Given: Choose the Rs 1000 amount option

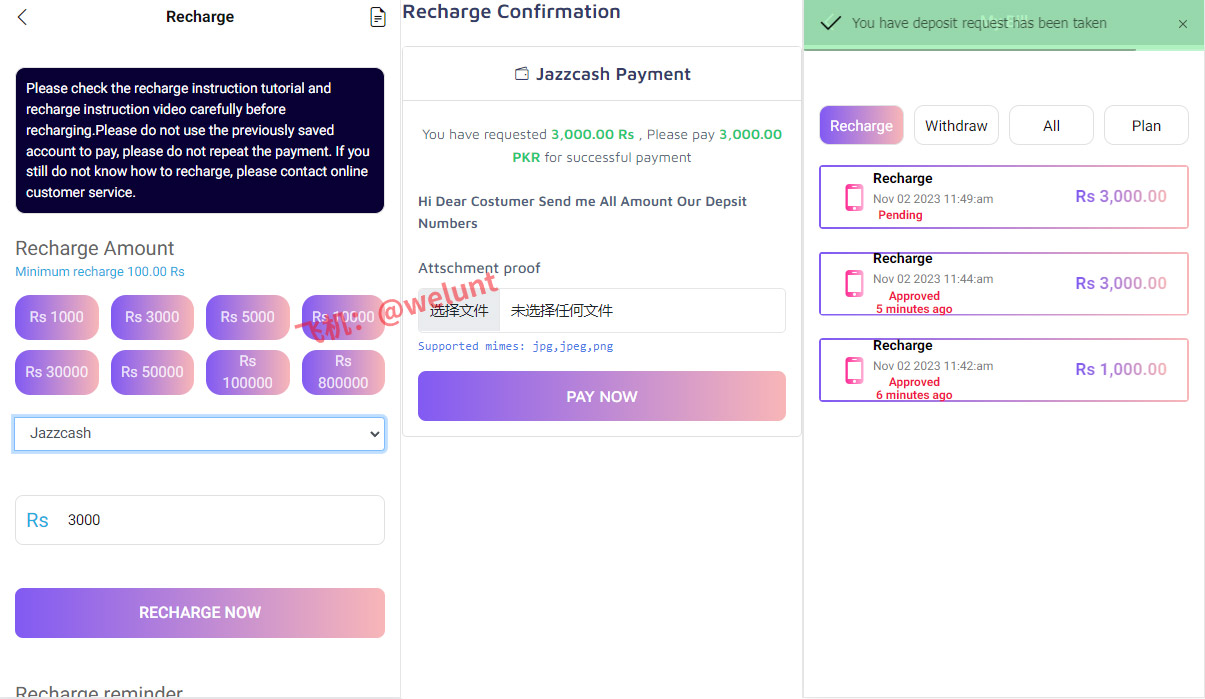Looking at the screenshot, I should coord(57,317).
